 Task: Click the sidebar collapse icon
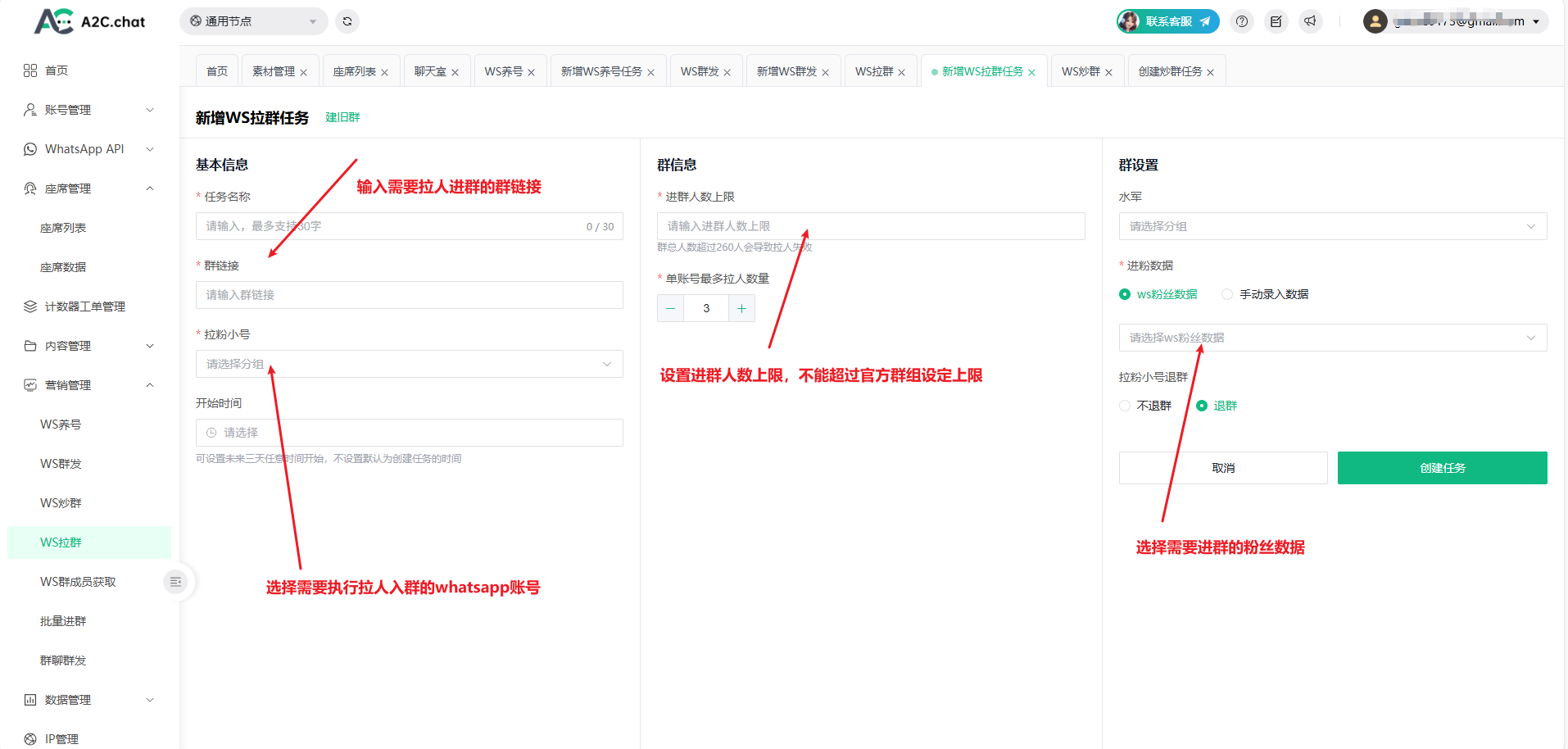pos(175,582)
